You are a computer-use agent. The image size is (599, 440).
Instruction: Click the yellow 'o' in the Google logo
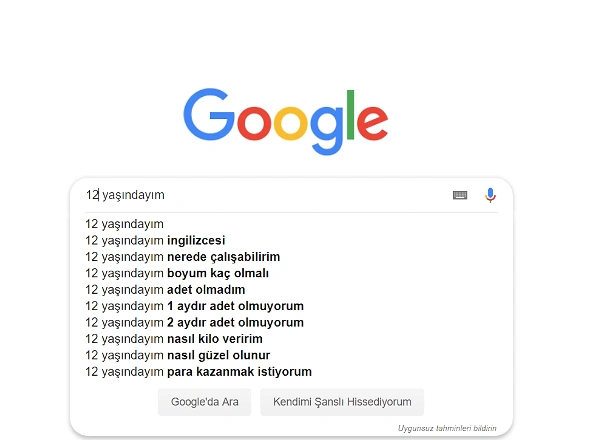[290, 123]
